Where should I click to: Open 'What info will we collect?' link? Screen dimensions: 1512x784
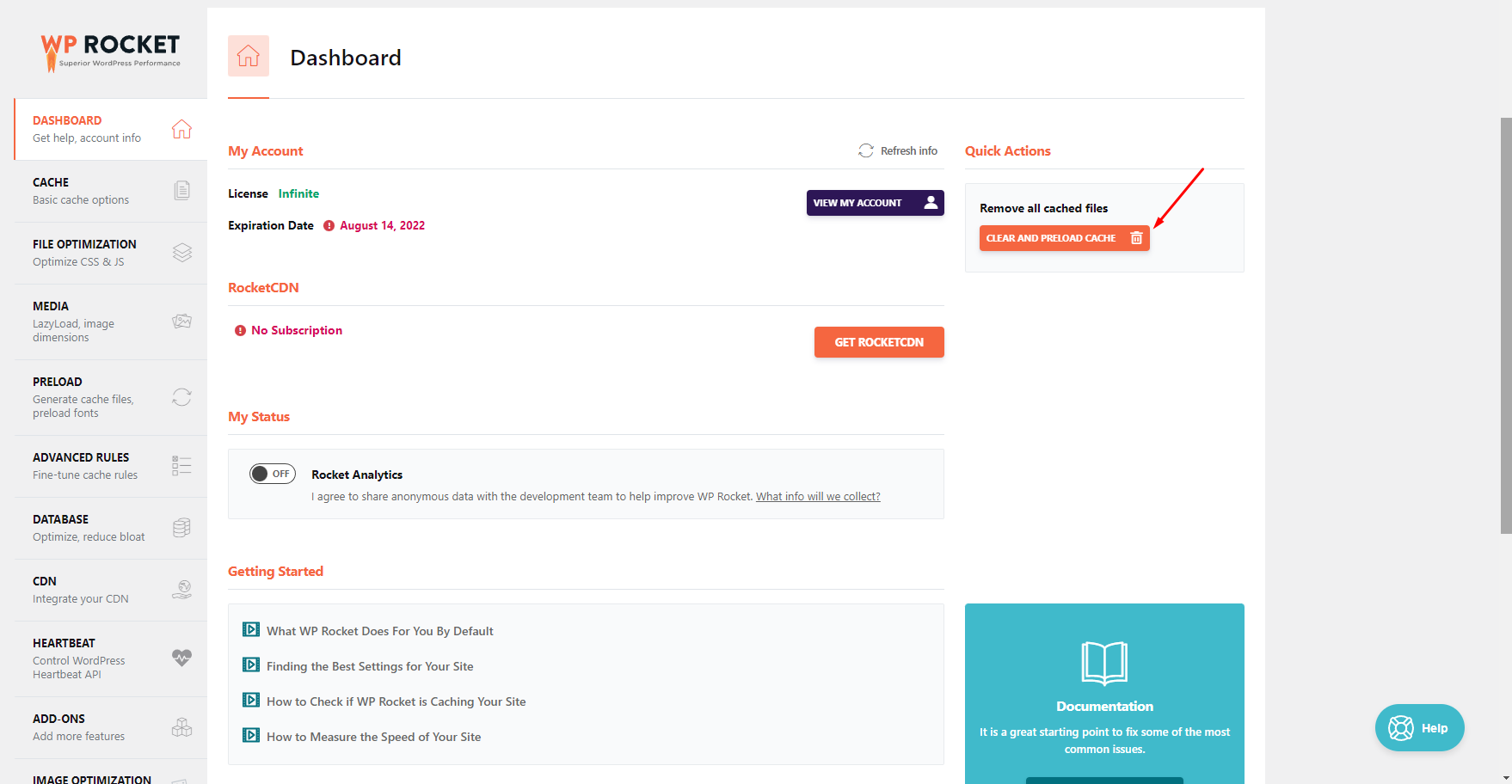coord(817,497)
